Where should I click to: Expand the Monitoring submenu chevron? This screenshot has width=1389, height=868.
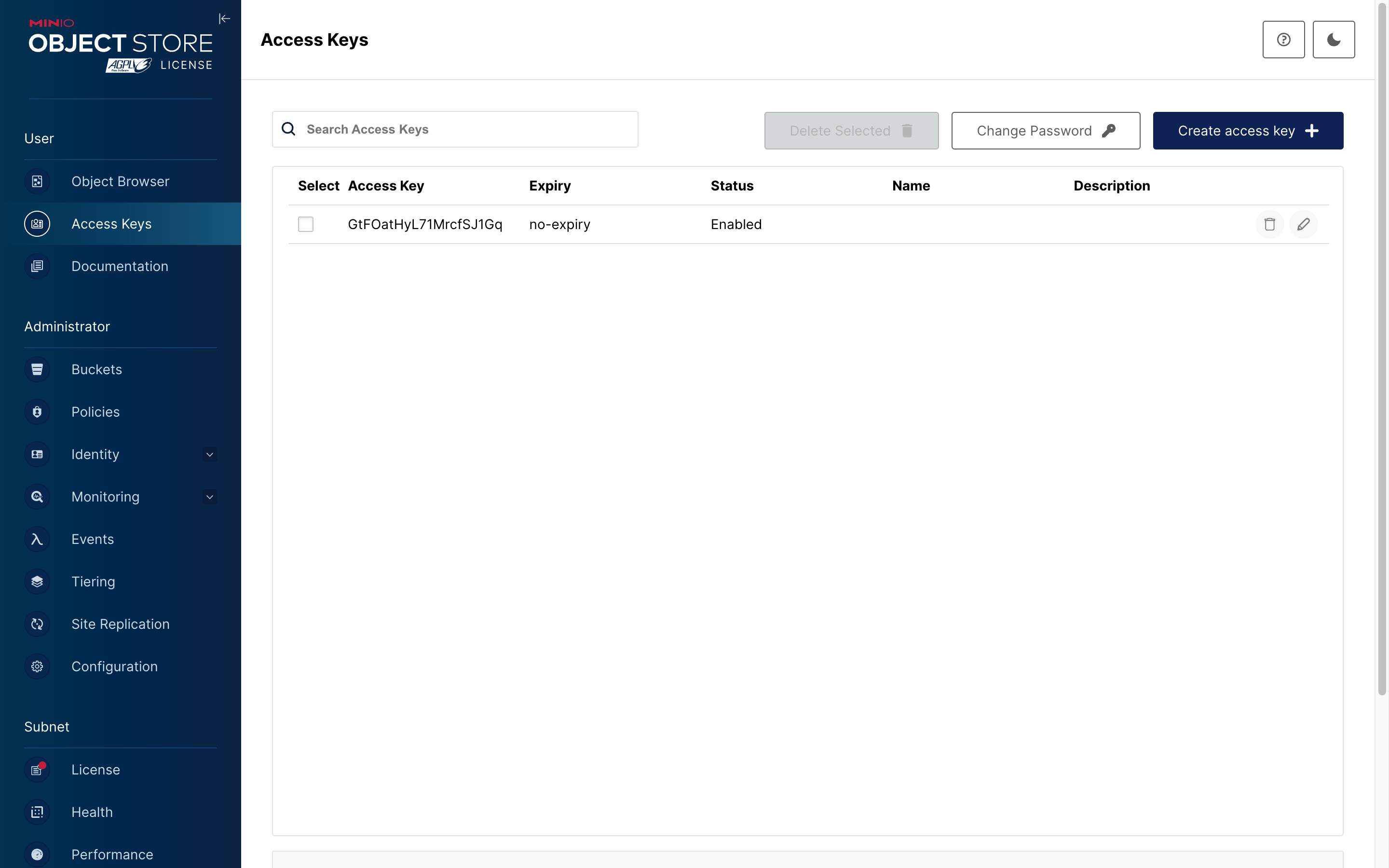tap(209, 497)
